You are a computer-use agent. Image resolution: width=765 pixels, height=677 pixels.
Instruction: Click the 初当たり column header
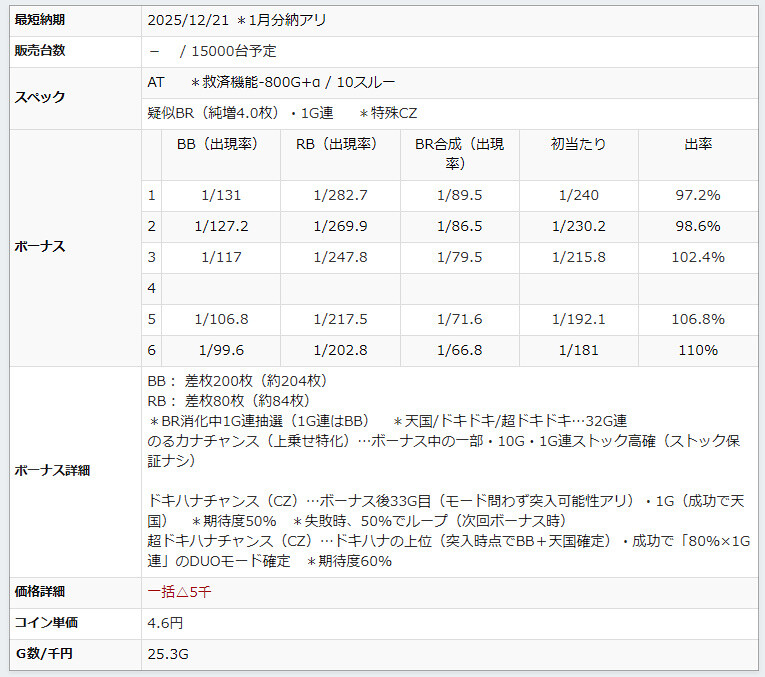coord(579,144)
